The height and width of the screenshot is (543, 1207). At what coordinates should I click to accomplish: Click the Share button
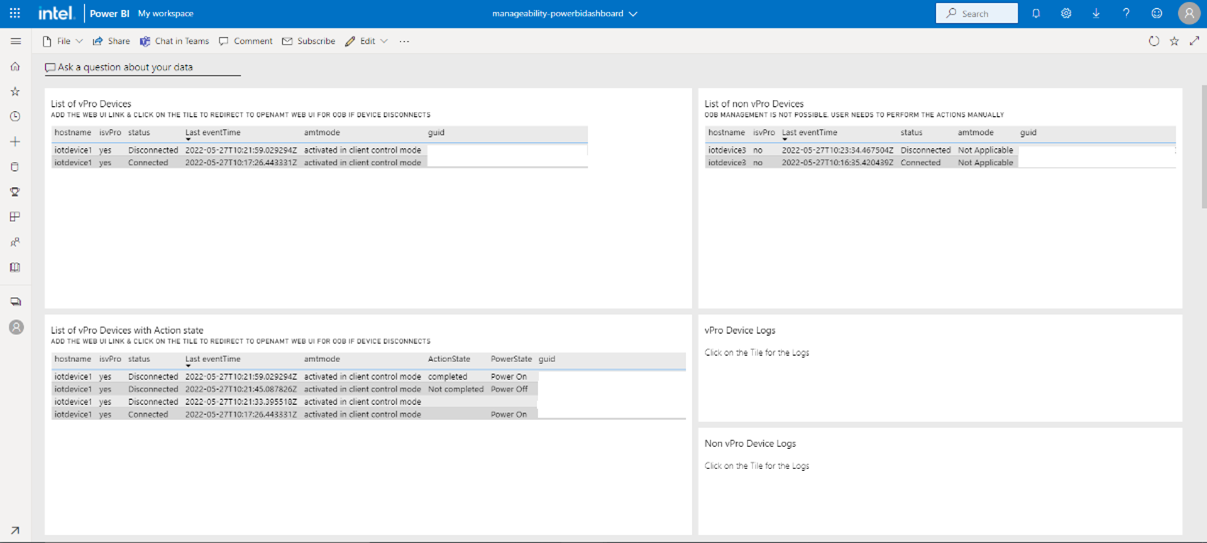click(x=111, y=41)
